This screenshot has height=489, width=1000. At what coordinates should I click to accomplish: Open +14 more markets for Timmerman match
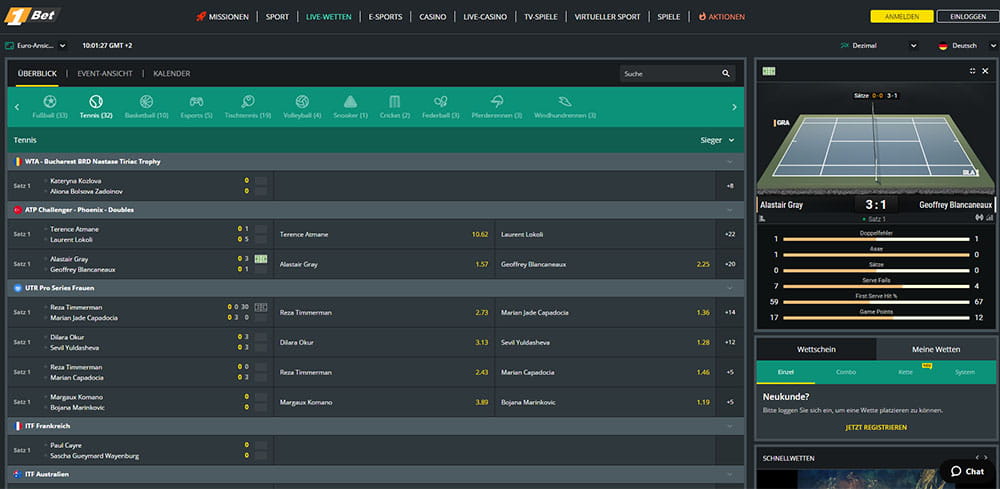pyautogui.click(x=730, y=312)
